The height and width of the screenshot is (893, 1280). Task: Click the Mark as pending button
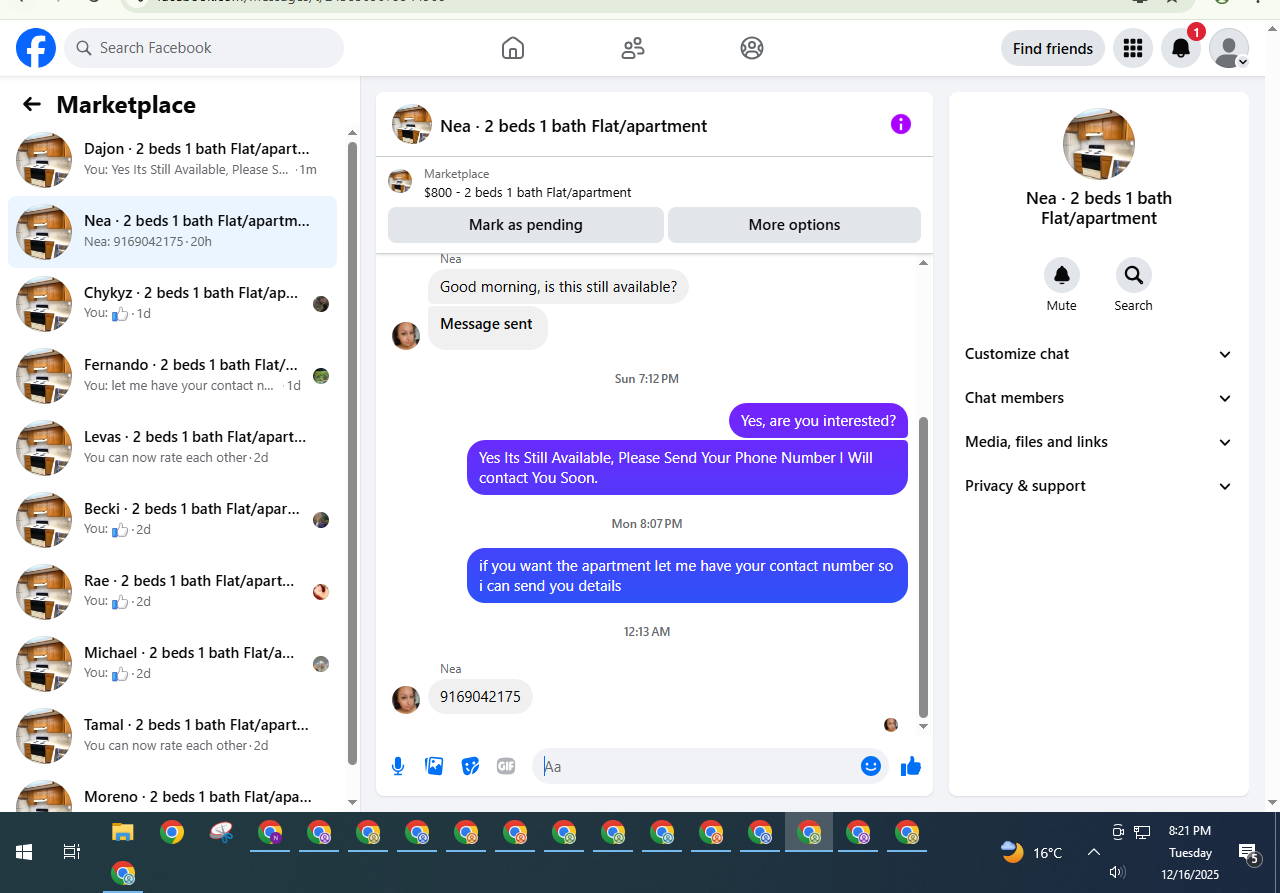point(526,225)
